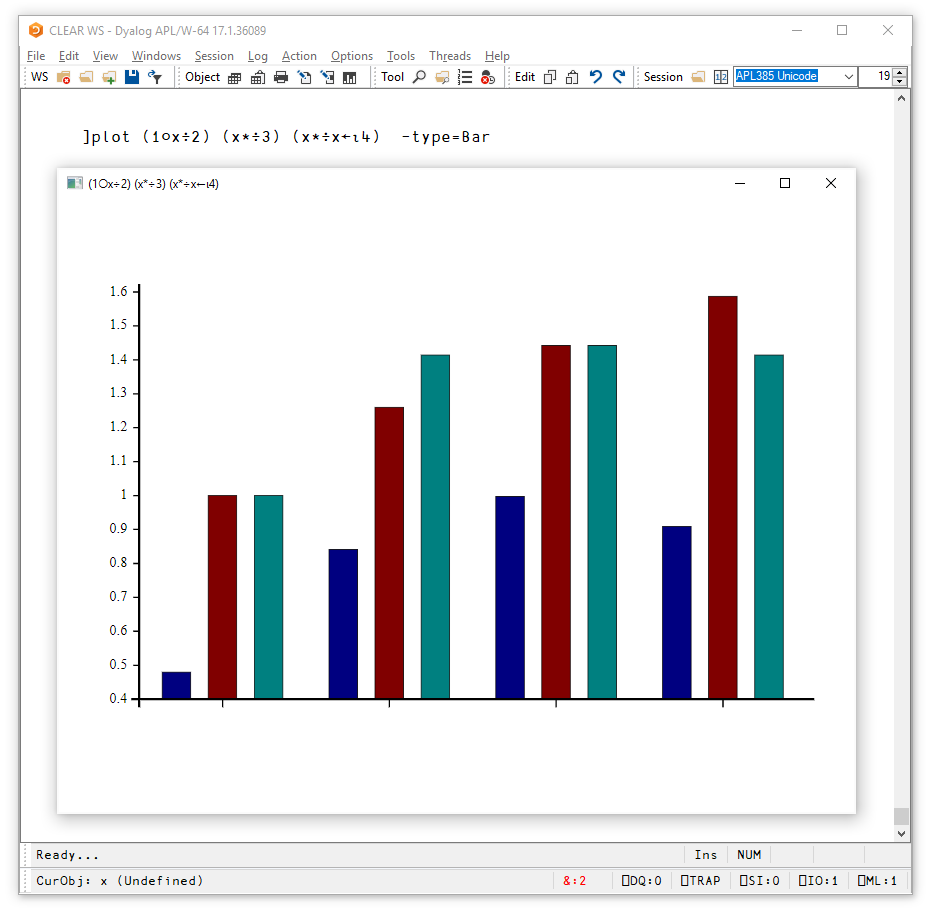Save the workspace using the floppy disk icon

132,77
